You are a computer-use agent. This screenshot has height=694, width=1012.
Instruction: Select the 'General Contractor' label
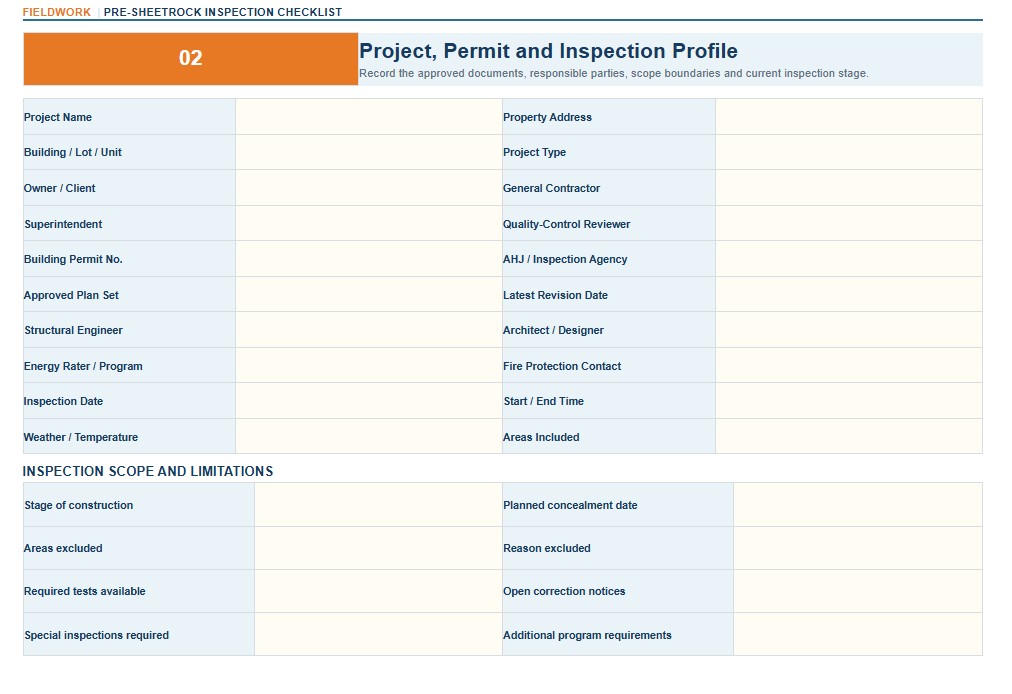[x=551, y=189]
